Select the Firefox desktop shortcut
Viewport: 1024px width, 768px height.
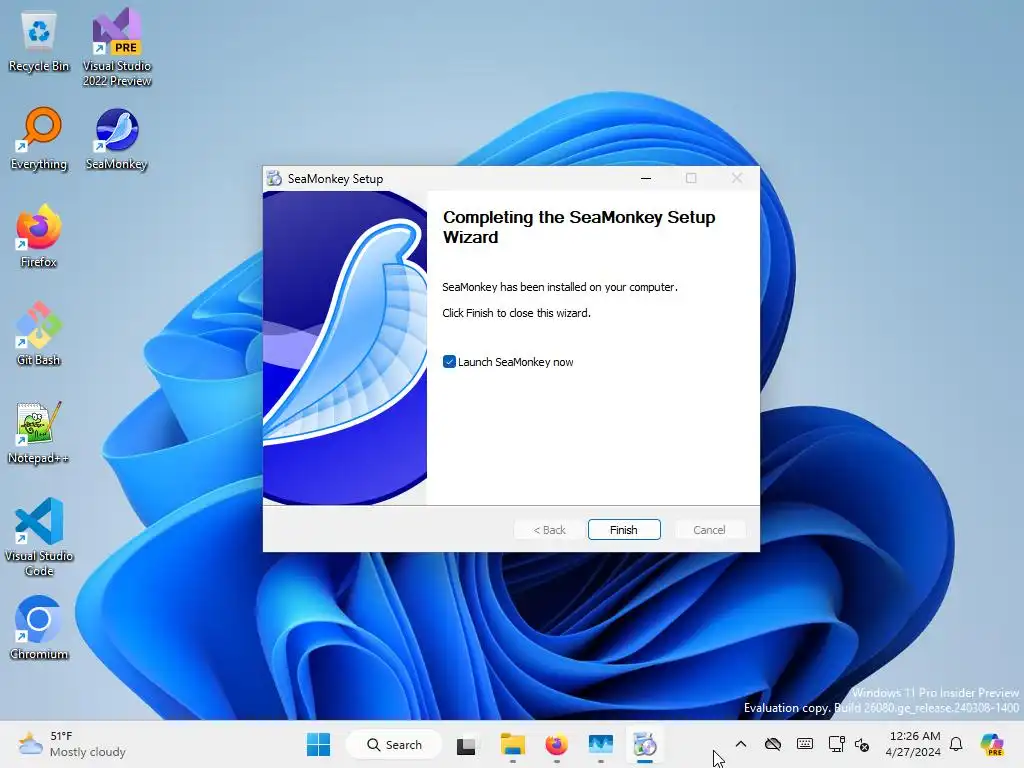tap(39, 237)
